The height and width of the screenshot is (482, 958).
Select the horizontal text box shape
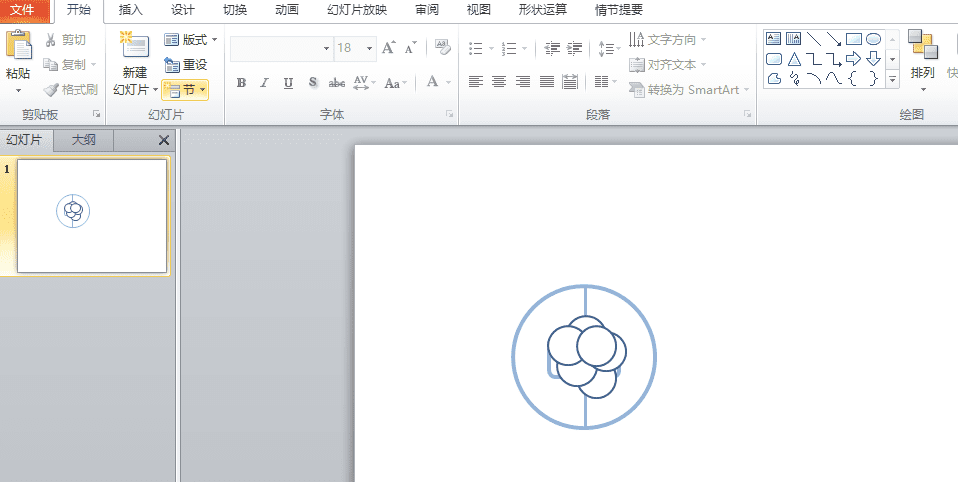(x=774, y=39)
